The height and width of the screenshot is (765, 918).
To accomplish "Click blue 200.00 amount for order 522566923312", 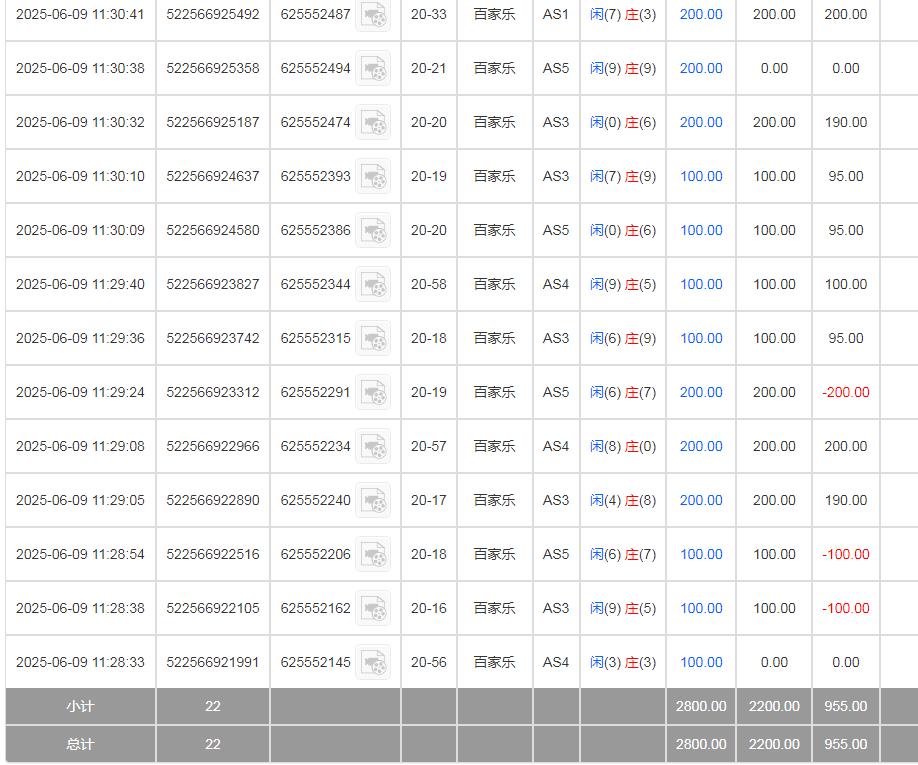I will (701, 393).
